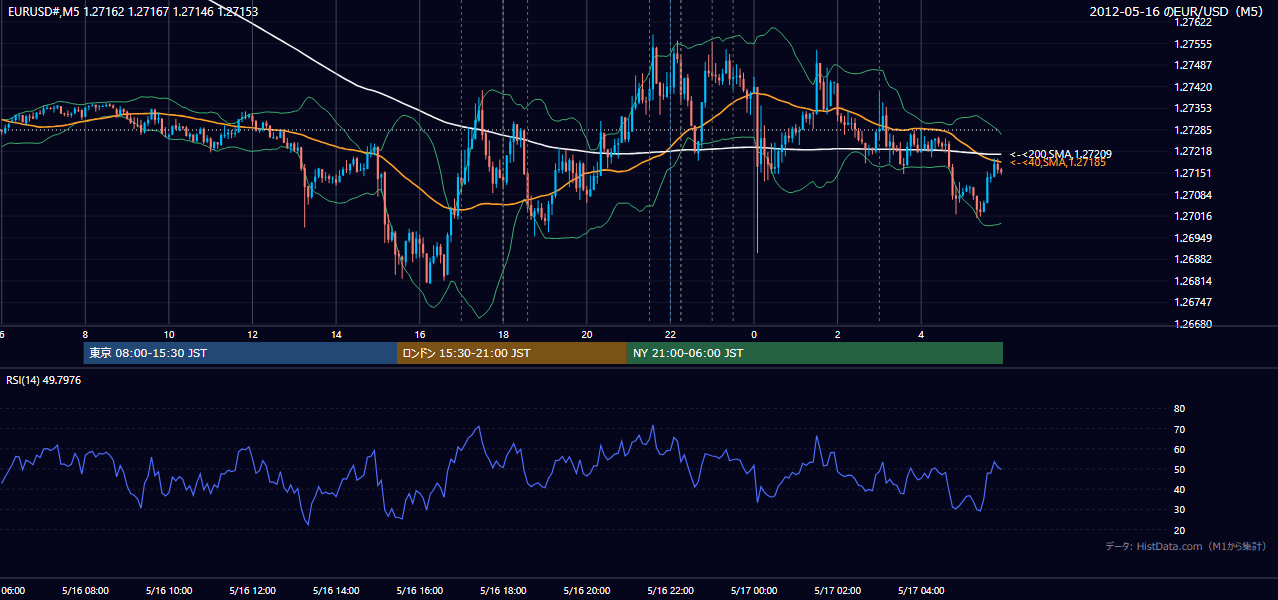Click price level 1.27151 on the axis
Viewport: 1278px width, 600px height.
click(1192, 173)
